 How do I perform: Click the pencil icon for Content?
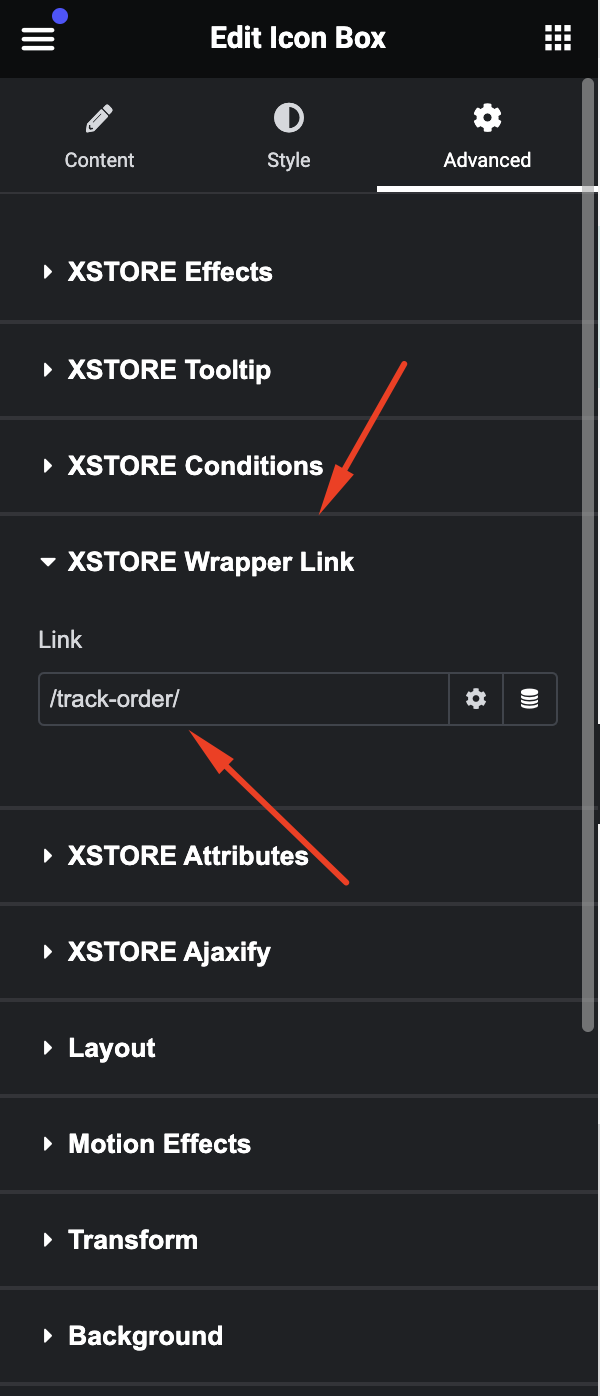coord(99,119)
